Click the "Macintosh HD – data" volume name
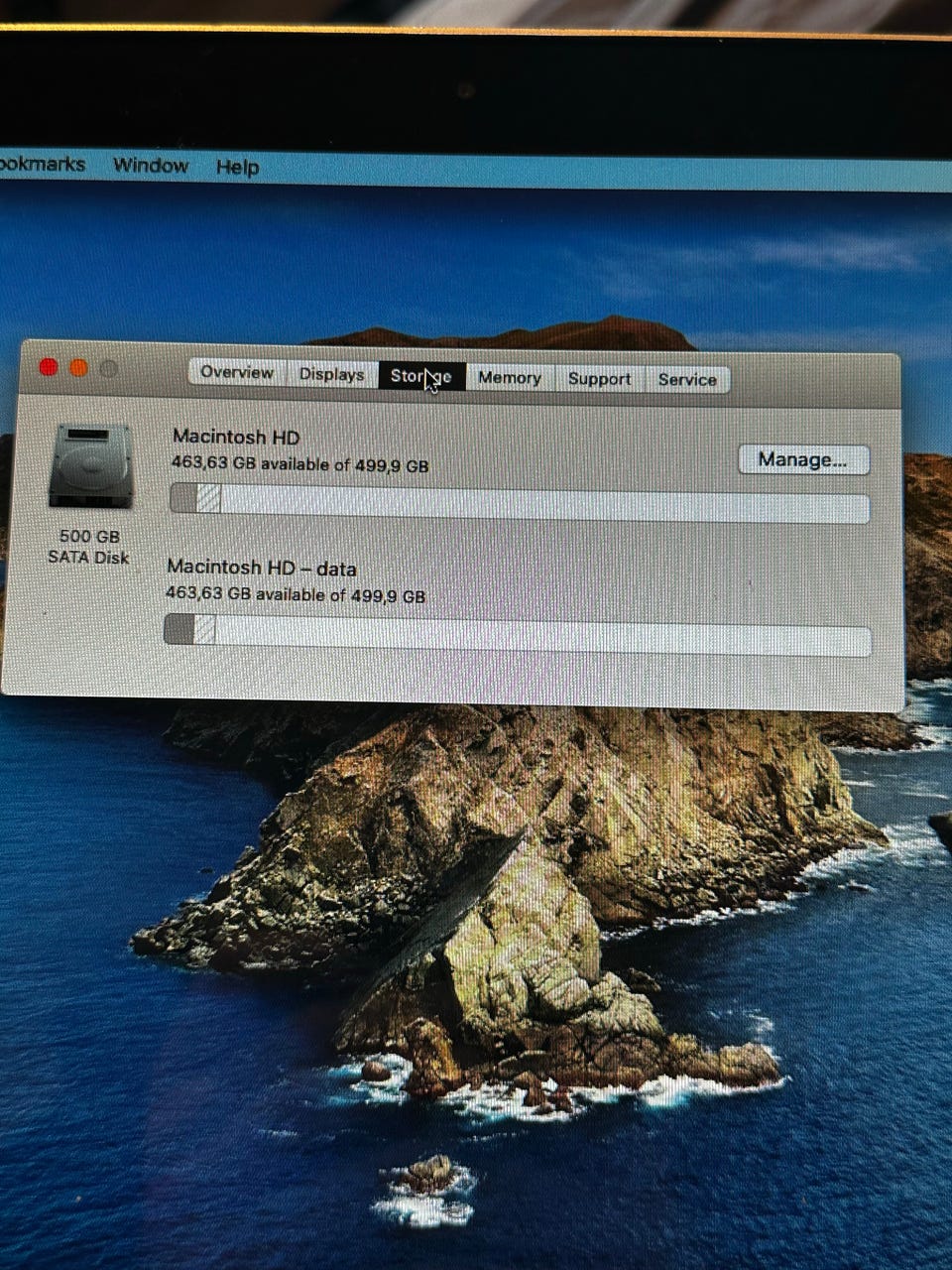The height and width of the screenshot is (1270, 952). coord(262,569)
